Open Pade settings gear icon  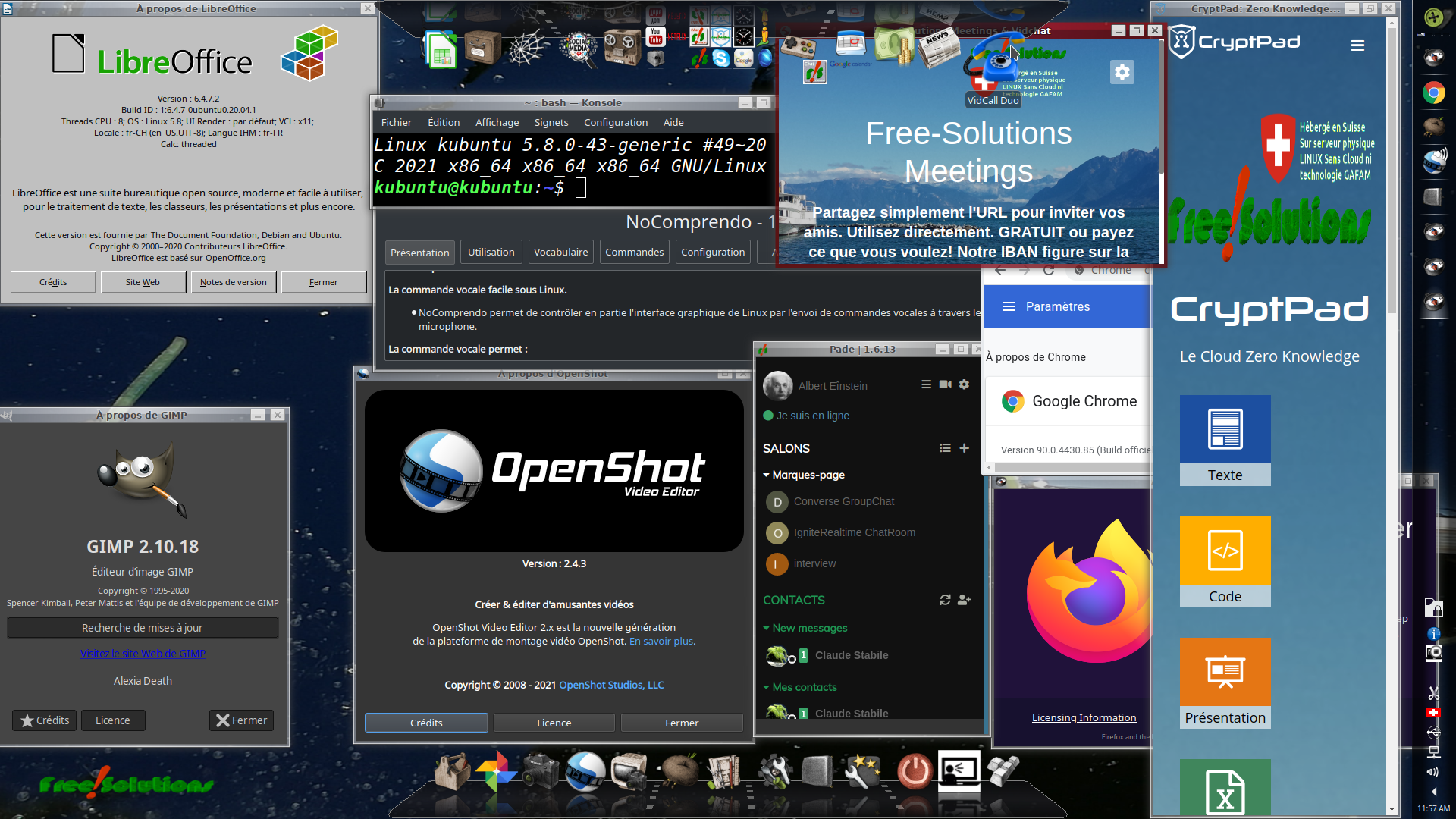coord(964,384)
